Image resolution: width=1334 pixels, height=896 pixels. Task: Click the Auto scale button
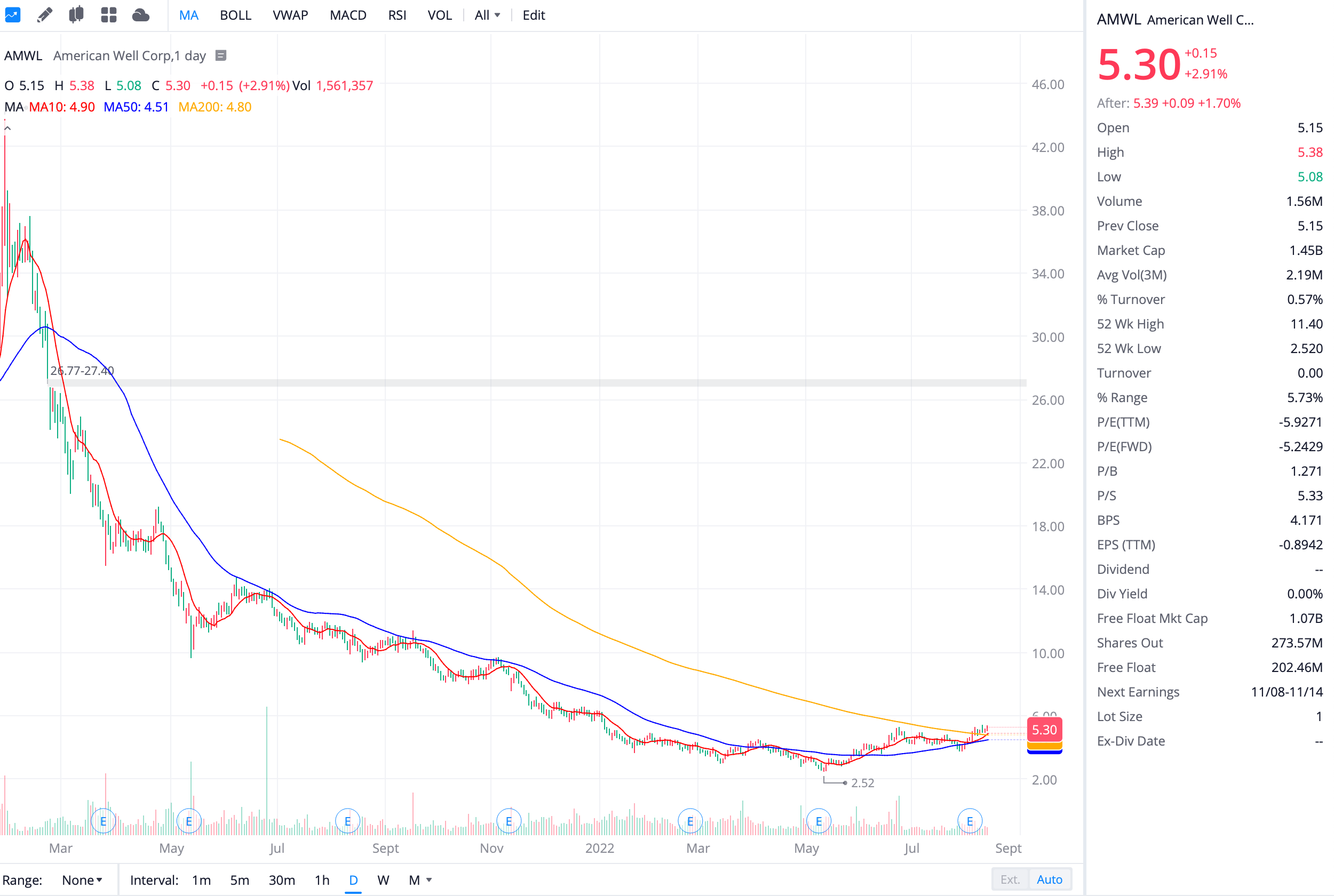1050,879
